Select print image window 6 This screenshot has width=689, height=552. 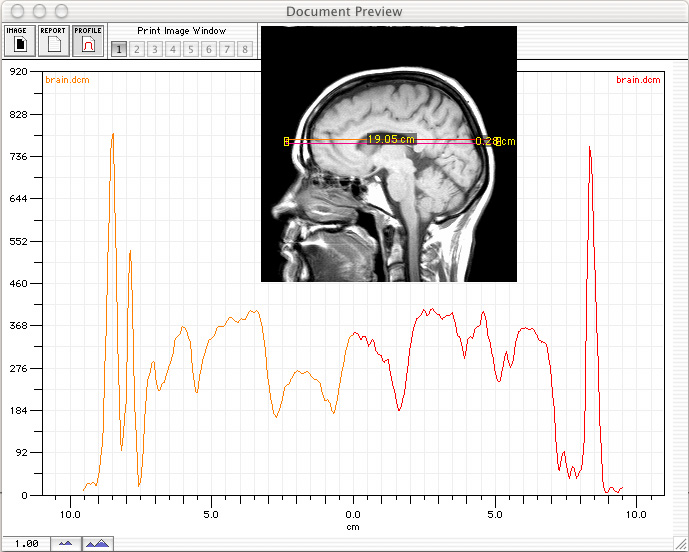pyautogui.click(x=209, y=49)
